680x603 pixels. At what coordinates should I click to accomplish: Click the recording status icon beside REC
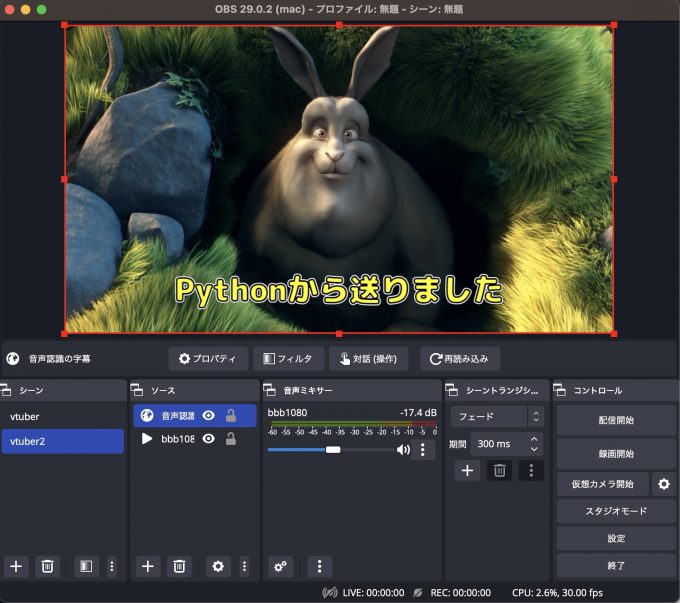[x=418, y=593]
